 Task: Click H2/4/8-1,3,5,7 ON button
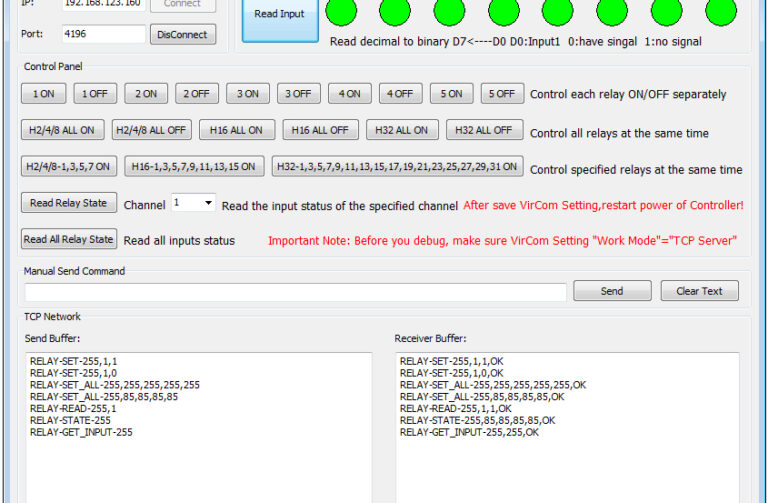coord(69,166)
